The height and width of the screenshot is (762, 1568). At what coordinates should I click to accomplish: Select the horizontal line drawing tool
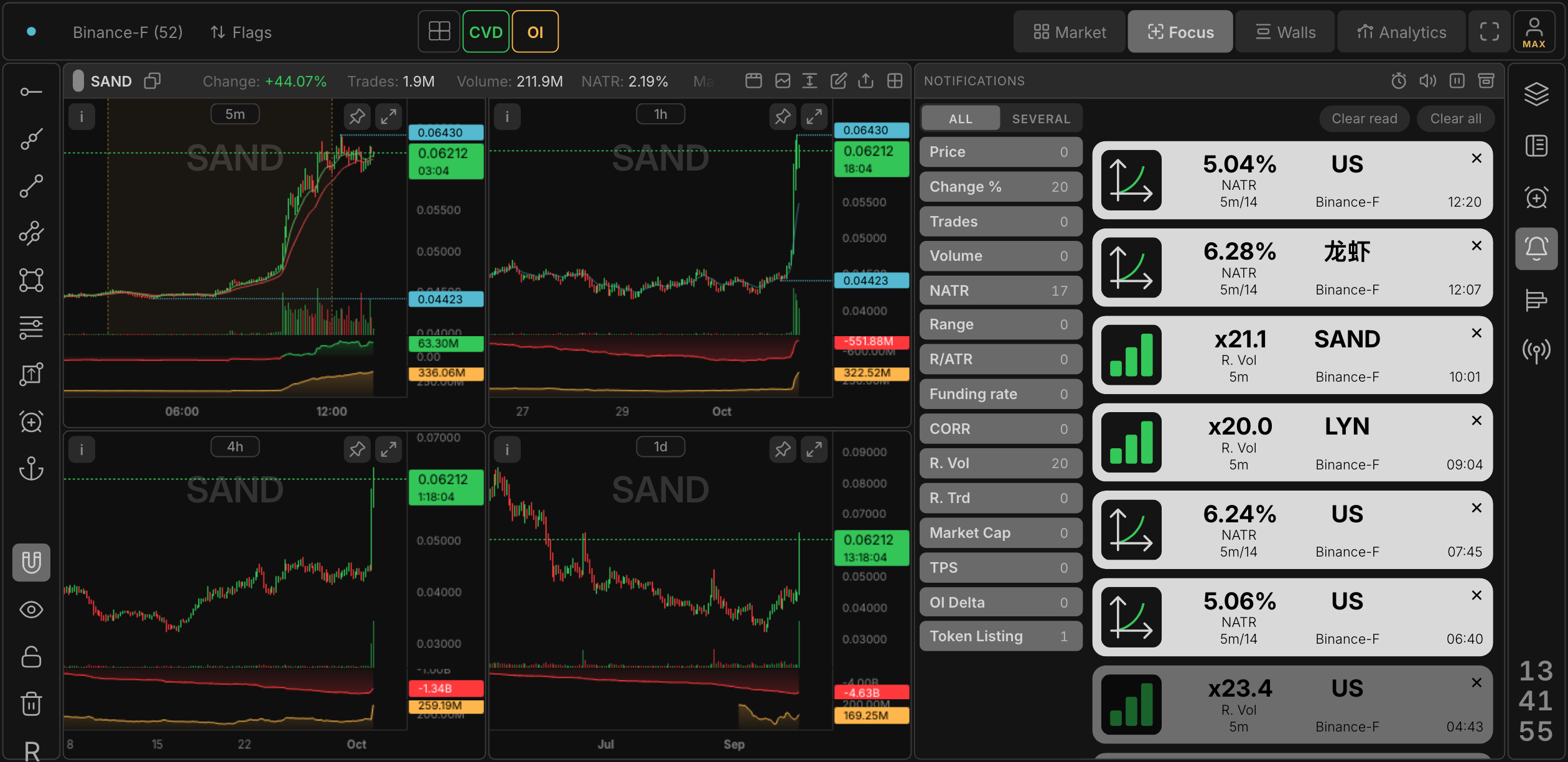31,92
